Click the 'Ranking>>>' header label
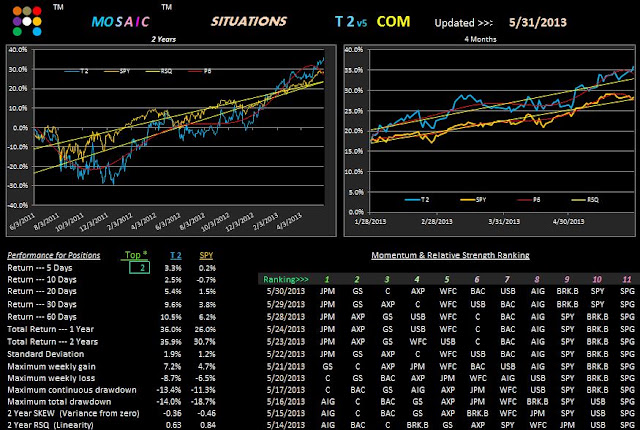 tap(286, 279)
